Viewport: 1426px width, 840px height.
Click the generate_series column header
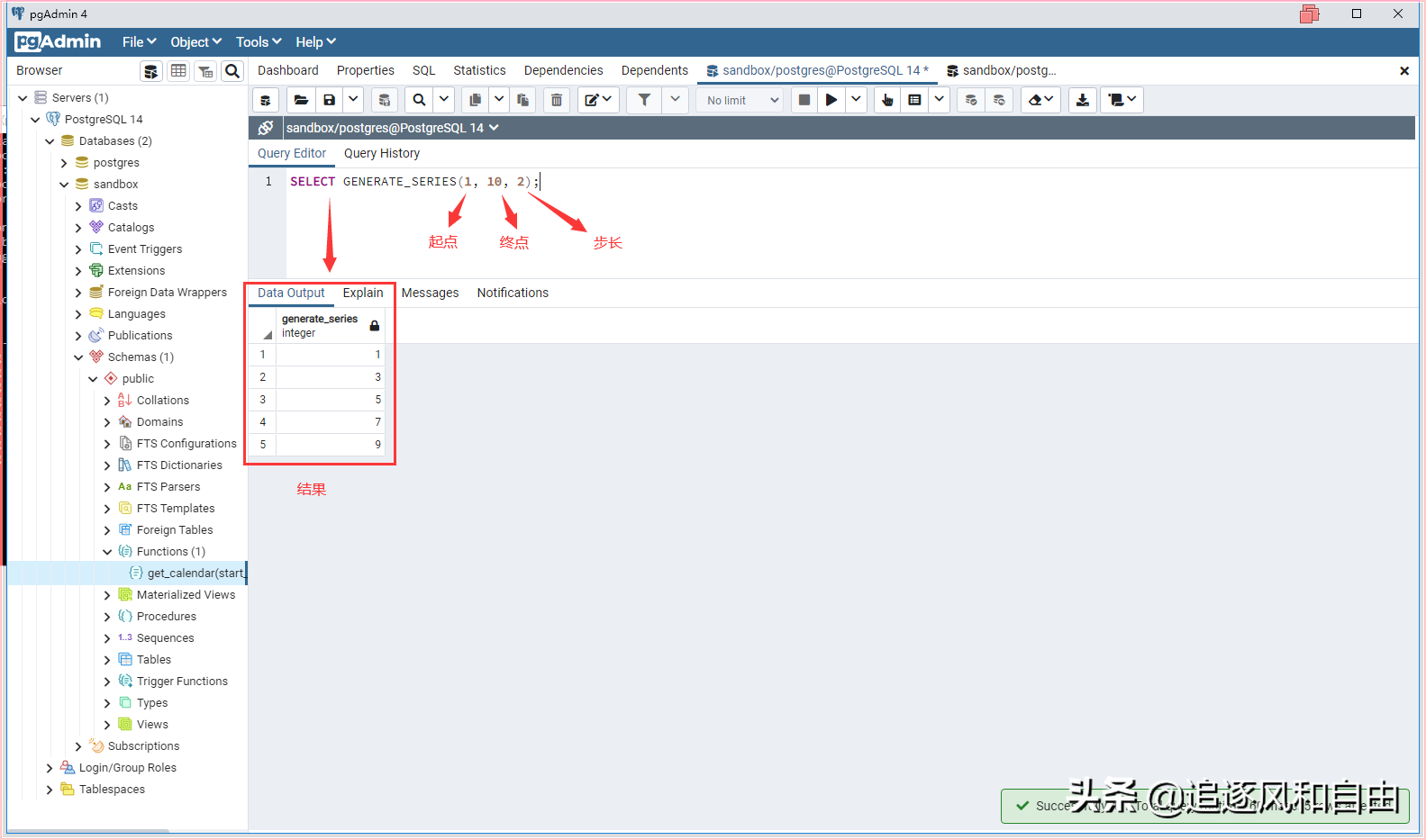(x=331, y=326)
